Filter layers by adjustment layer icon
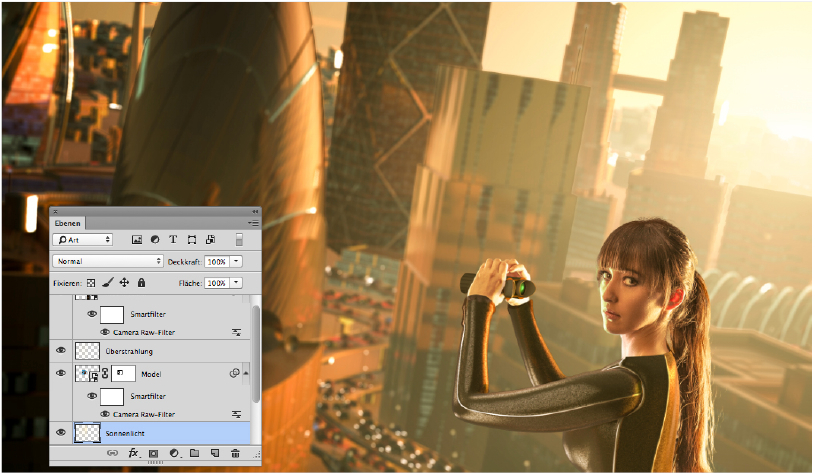Viewport: 815px width, 475px height. 154,240
